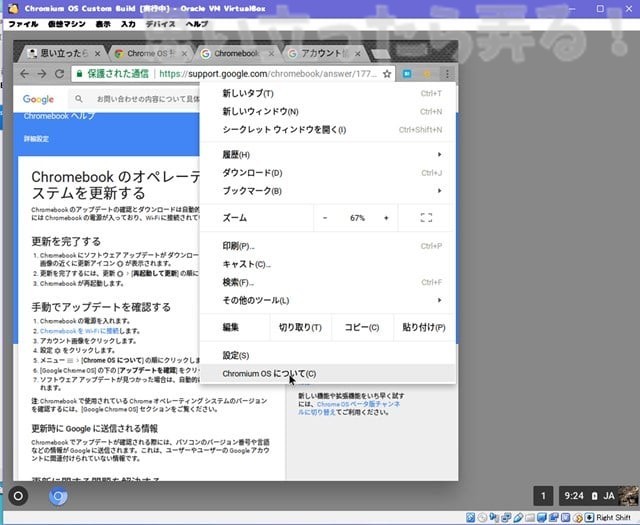
Task: Click the 67% zoom value
Action: pyautogui.click(x=357, y=218)
